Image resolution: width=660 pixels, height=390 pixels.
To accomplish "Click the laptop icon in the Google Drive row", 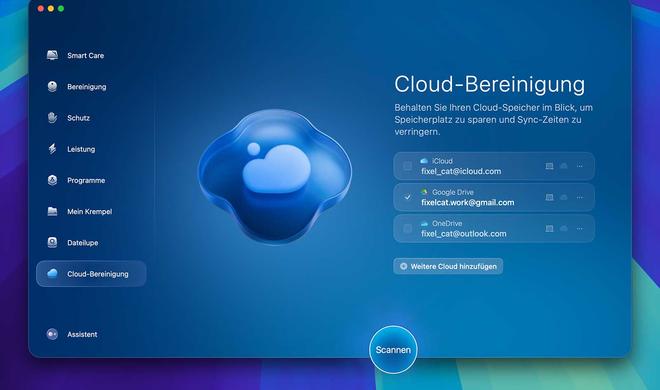I will click(x=549, y=197).
